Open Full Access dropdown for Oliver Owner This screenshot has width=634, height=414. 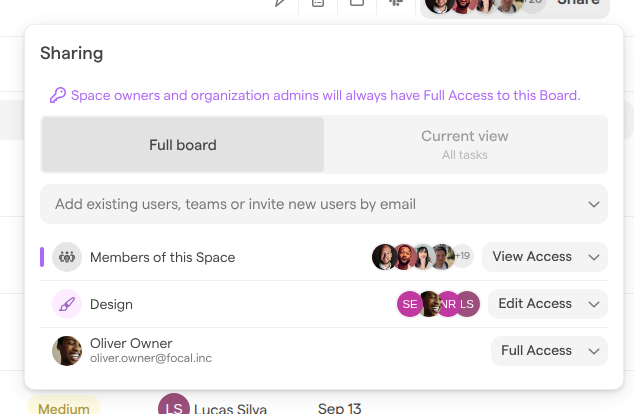(549, 351)
